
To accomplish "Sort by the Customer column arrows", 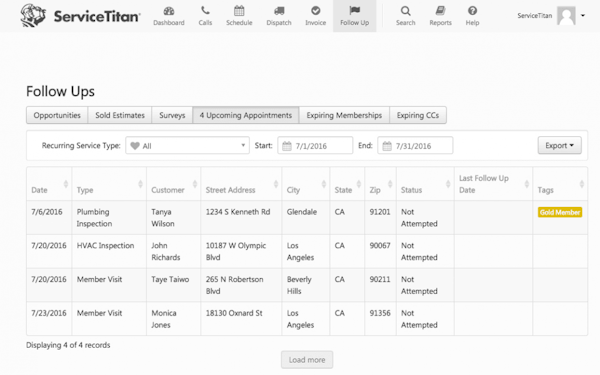I will pos(195,184).
